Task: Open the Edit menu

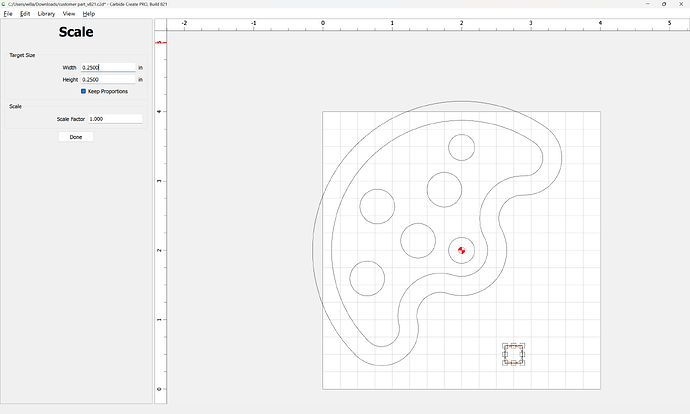Action: [x=25, y=14]
